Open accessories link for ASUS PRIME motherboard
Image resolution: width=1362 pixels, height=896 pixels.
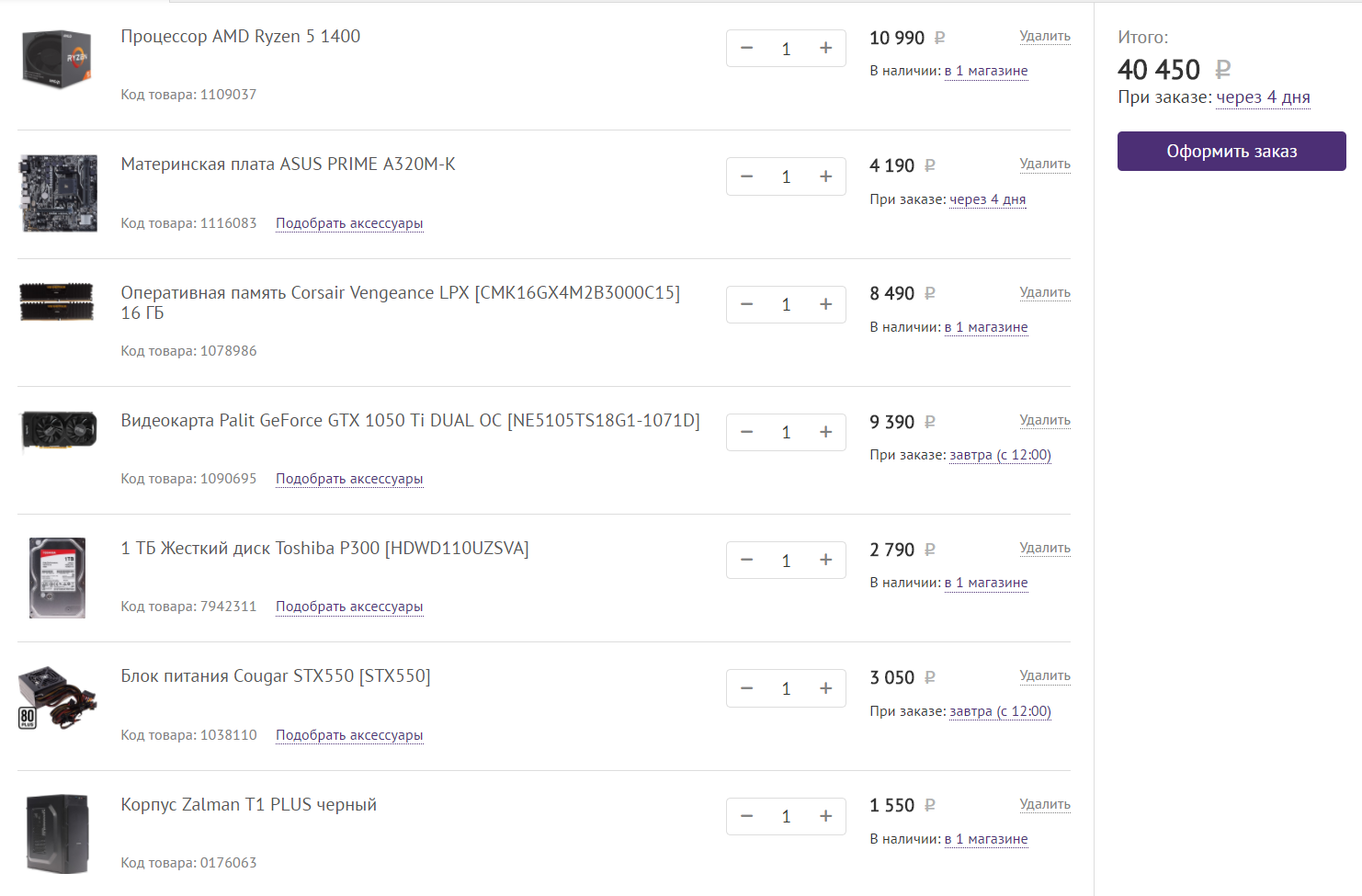[x=349, y=223]
